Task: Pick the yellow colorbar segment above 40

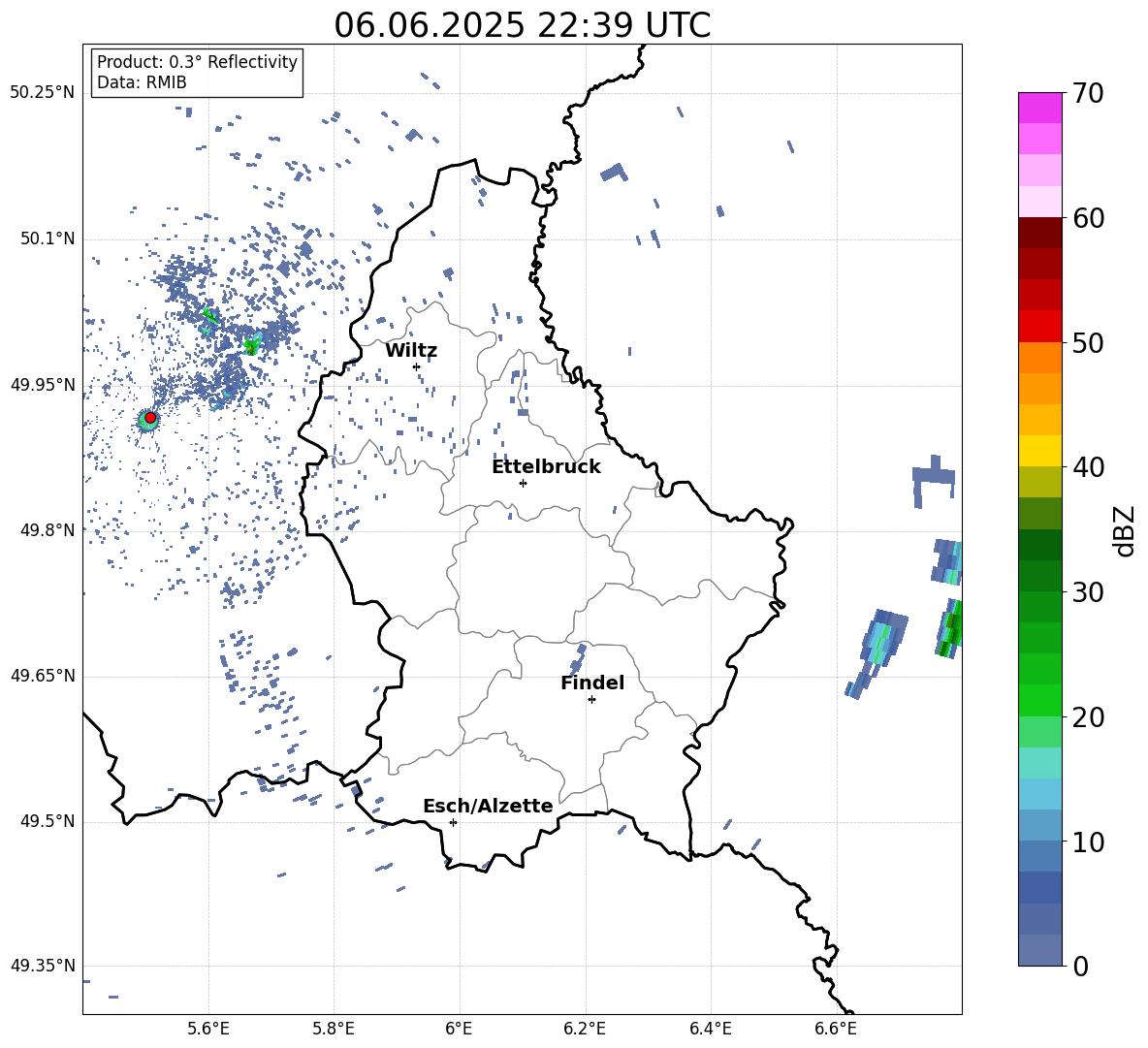Action: 1039,451
